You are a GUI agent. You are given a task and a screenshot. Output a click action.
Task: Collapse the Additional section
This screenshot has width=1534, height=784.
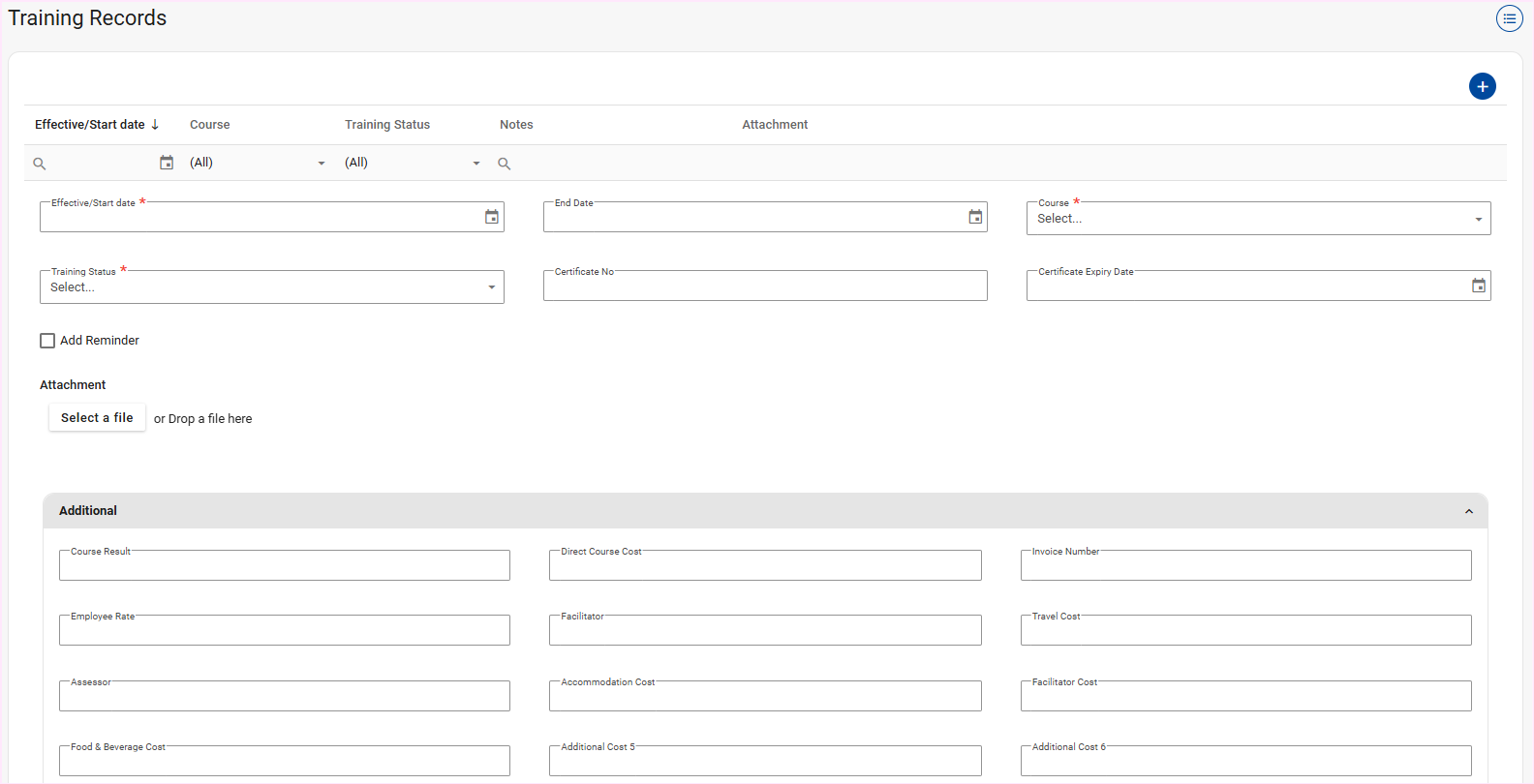(x=1468, y=511)
